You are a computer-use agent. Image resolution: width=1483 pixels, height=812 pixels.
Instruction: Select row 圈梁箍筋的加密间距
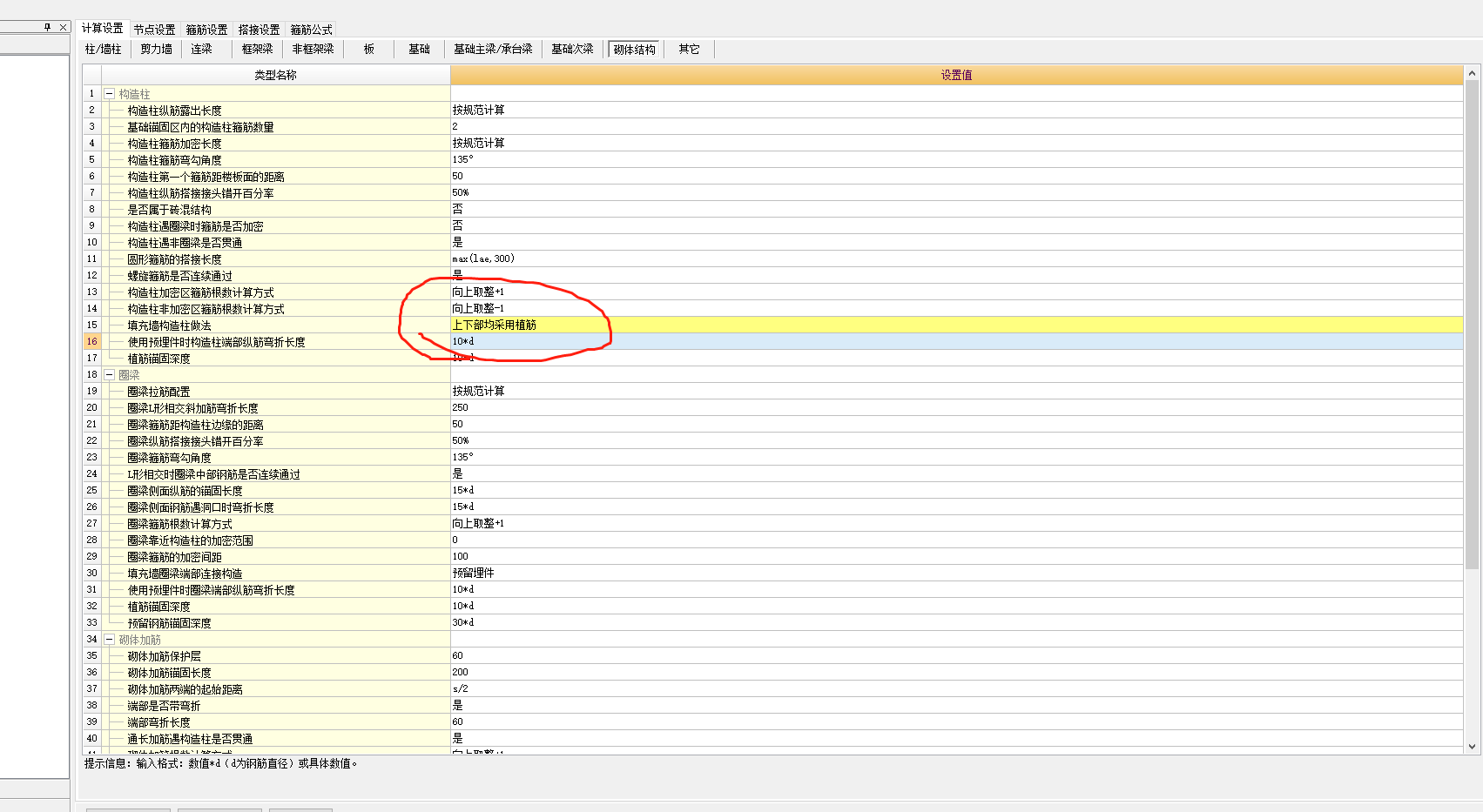tap(174, 557)
